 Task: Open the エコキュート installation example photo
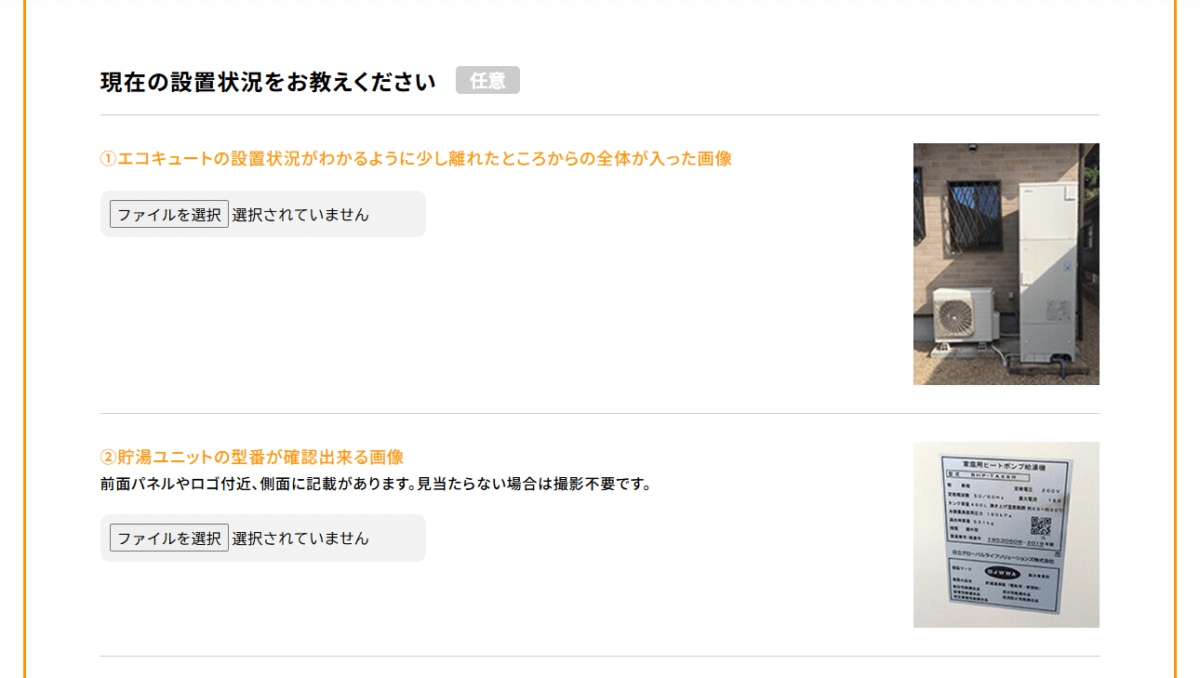[x=1006, y=264]
